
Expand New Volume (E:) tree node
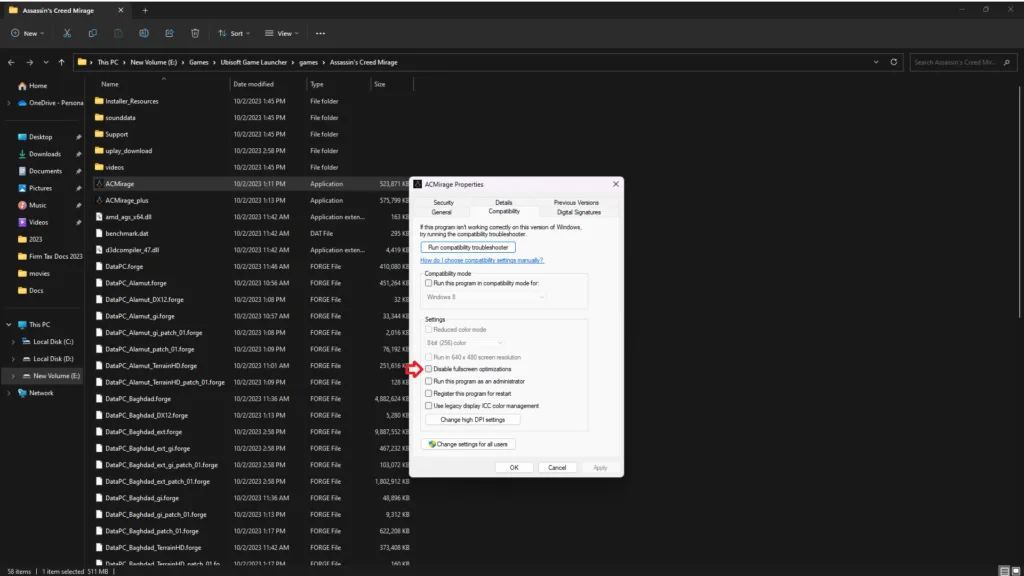point(13,376)
